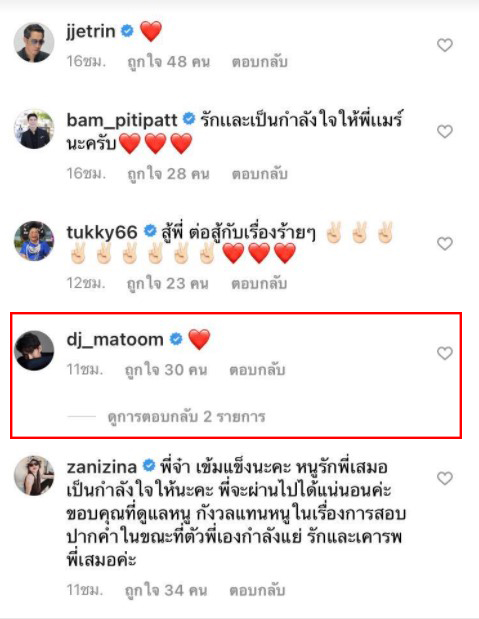
Task: Reply to tukky66's comment
Action: tap(259, 283)
